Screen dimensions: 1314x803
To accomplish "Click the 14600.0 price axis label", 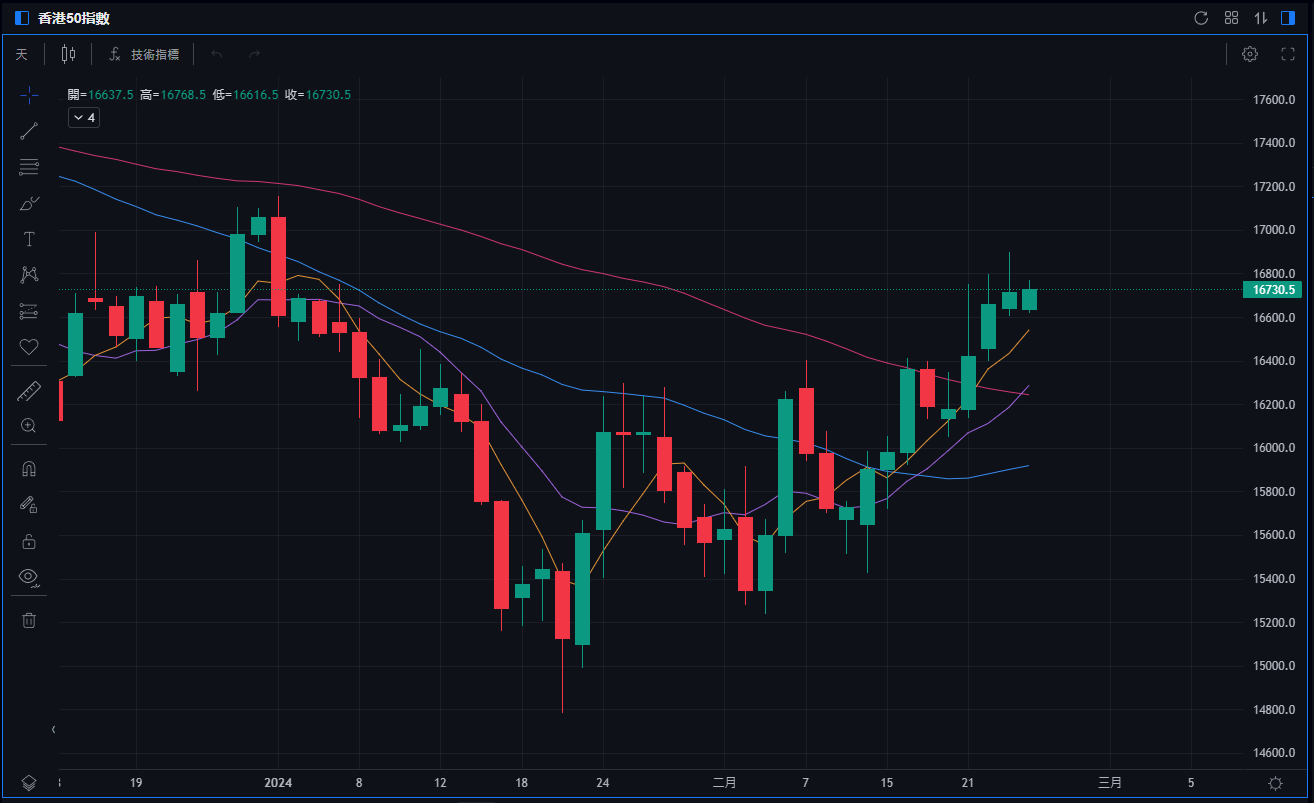I will 1275,753.
